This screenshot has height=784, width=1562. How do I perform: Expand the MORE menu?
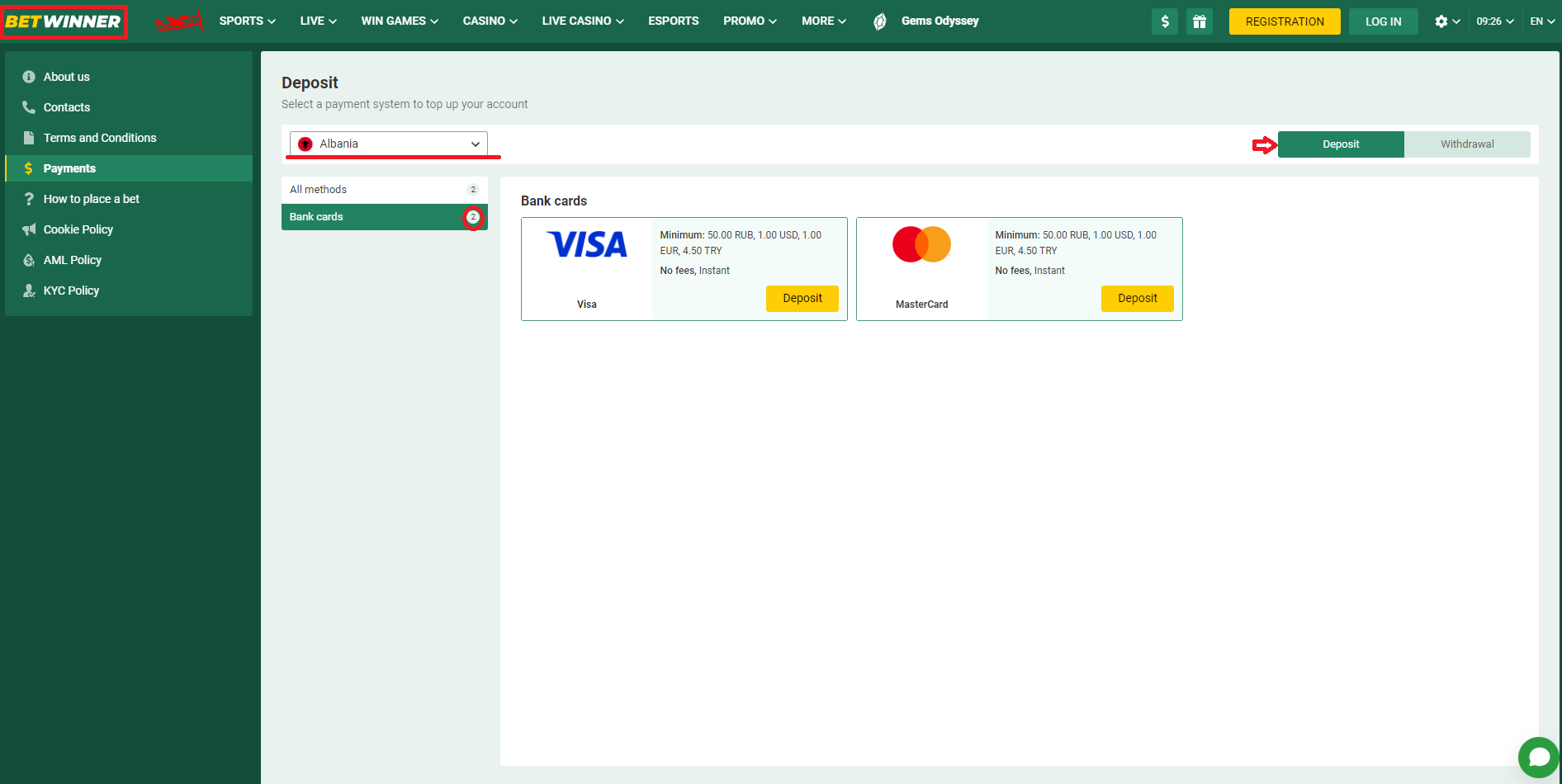click(824, 21)
